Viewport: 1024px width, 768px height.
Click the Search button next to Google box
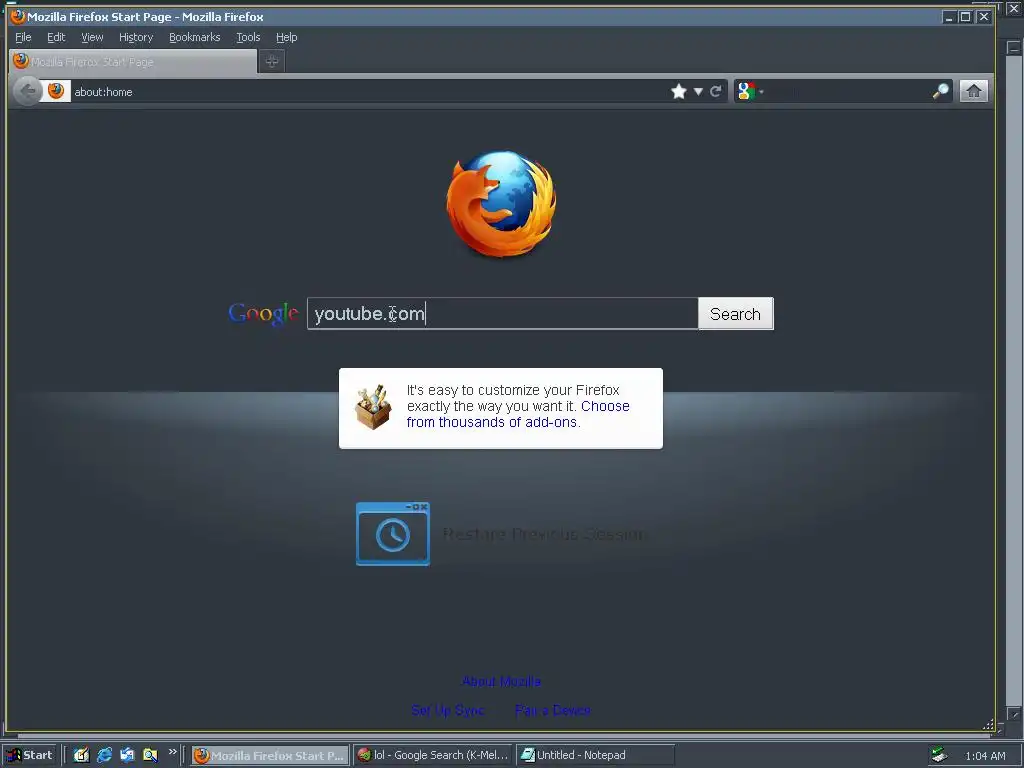click(x=735, y=313)
